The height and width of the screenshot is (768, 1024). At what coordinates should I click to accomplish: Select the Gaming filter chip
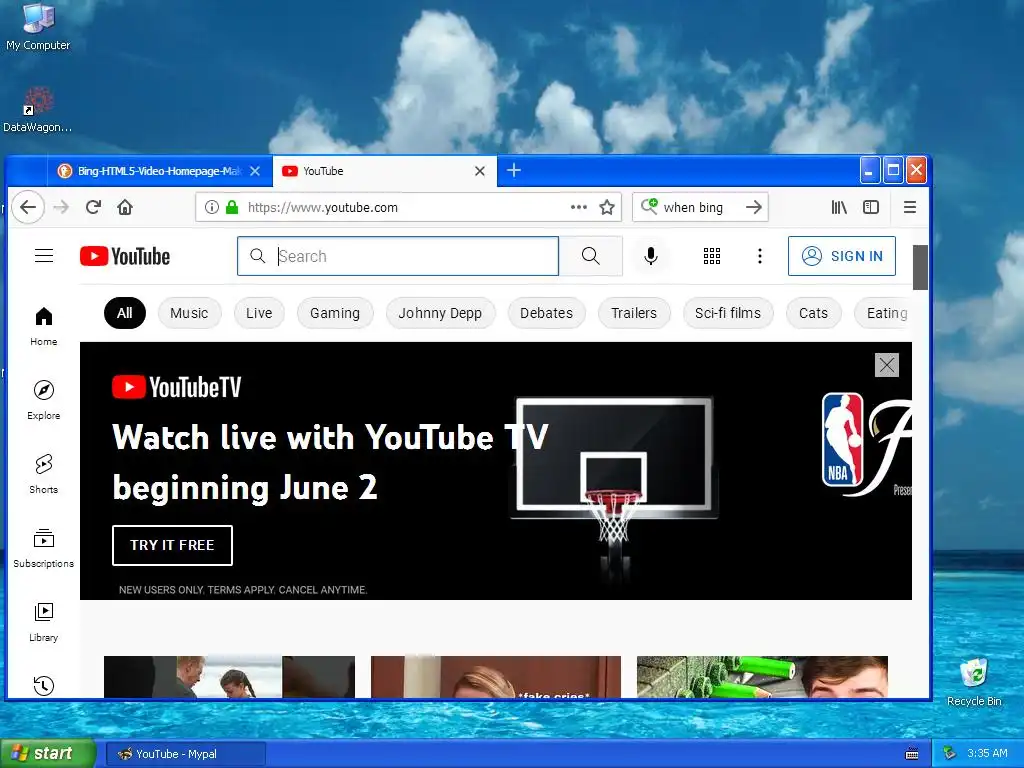pyautogui.click(x=335, y=313)
